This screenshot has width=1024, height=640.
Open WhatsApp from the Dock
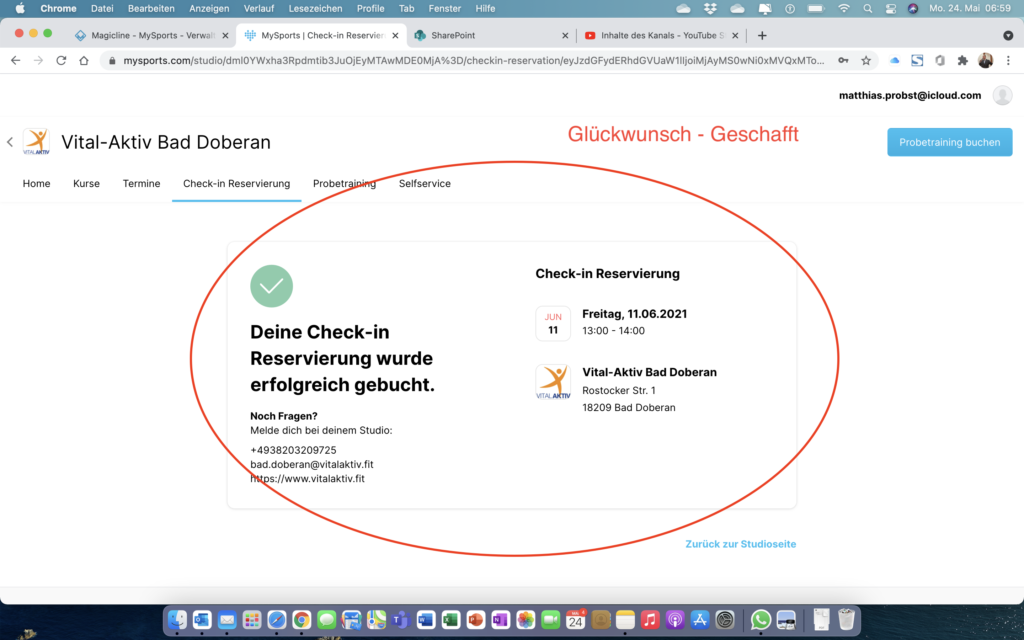[x=760, y=620]
